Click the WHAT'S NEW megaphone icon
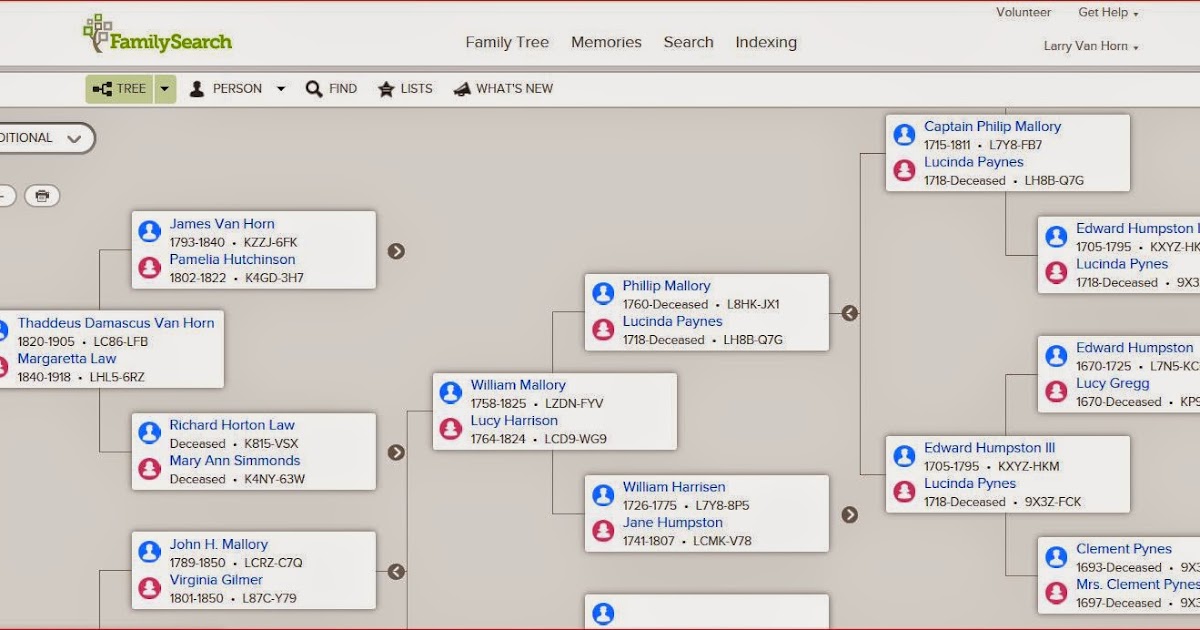This screenshot has width=1200, height=630. pos(463,88)
